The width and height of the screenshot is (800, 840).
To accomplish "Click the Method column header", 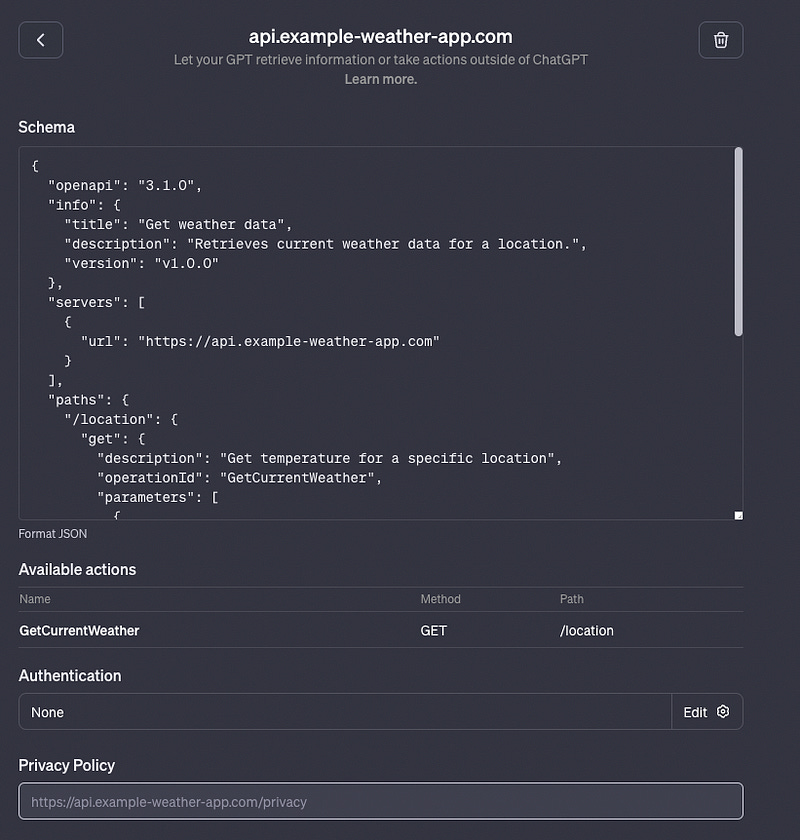I will coord(440,599).
